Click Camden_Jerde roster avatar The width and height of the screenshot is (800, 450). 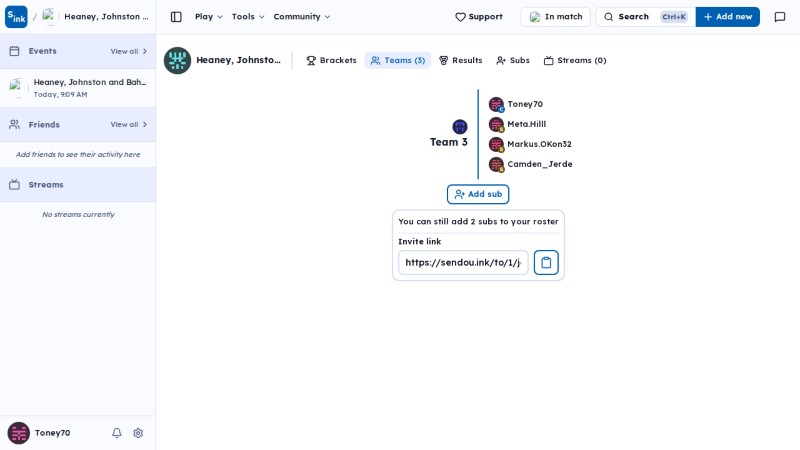(496, 164)
